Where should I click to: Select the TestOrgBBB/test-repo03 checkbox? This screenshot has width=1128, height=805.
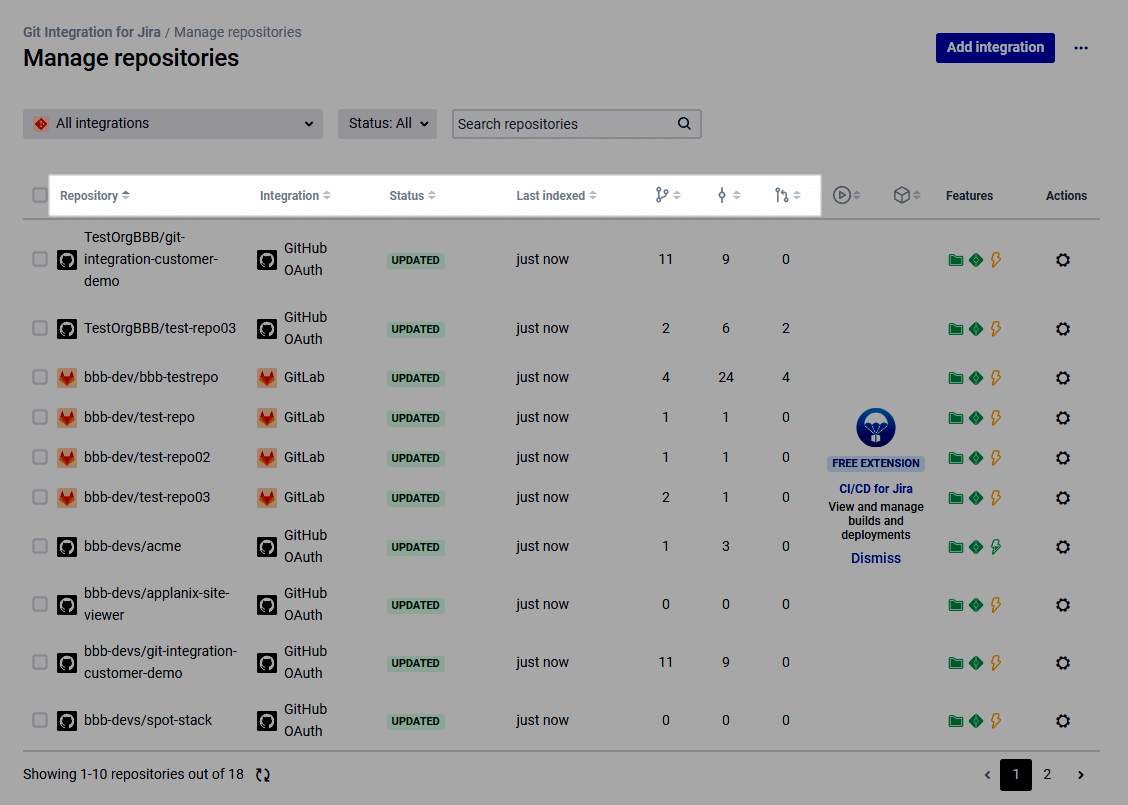[x=40, y=328]
